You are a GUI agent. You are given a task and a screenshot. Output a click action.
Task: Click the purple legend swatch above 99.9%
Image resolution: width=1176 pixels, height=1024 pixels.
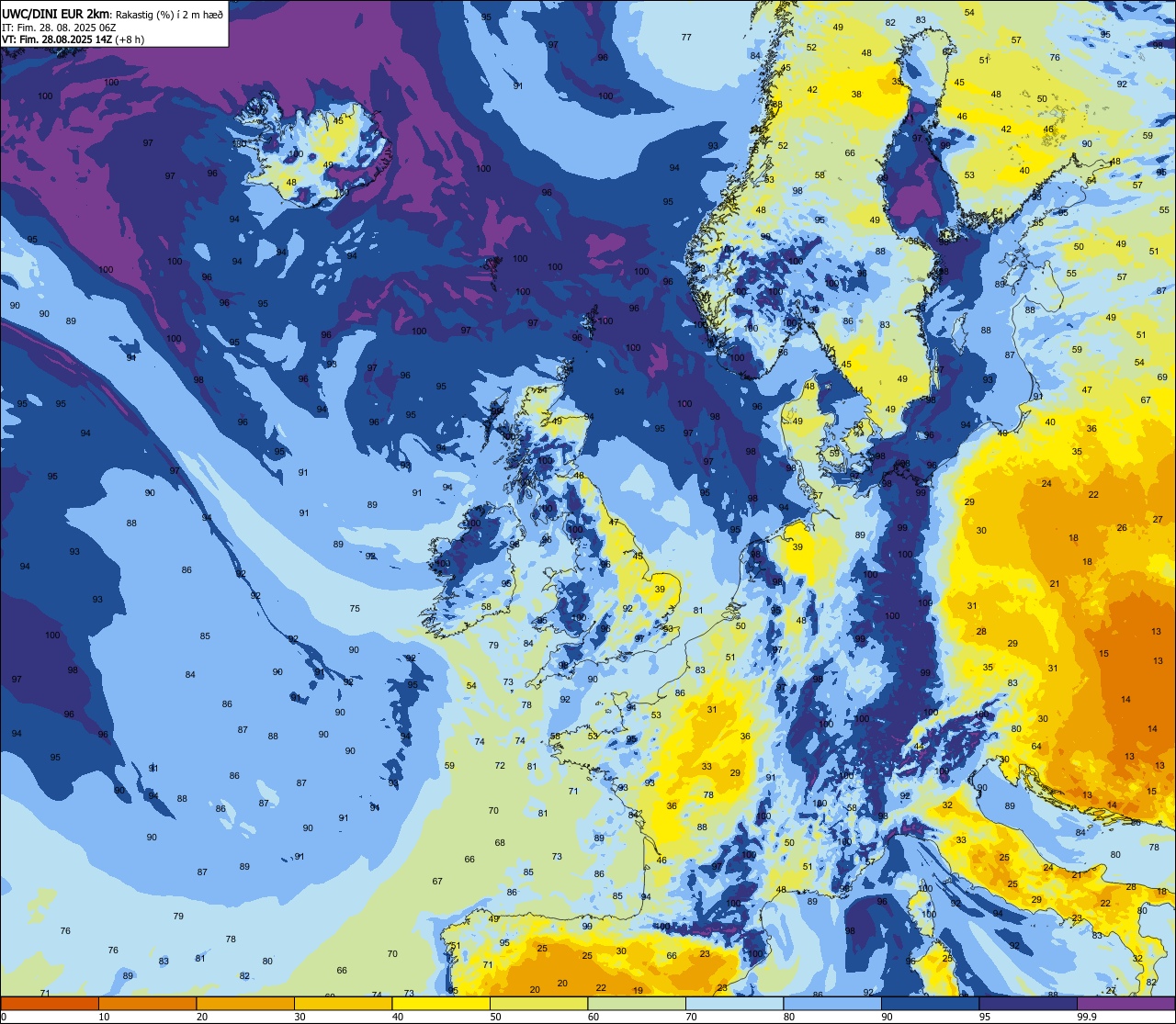pyautogui.click(x=1126, y=1003)
